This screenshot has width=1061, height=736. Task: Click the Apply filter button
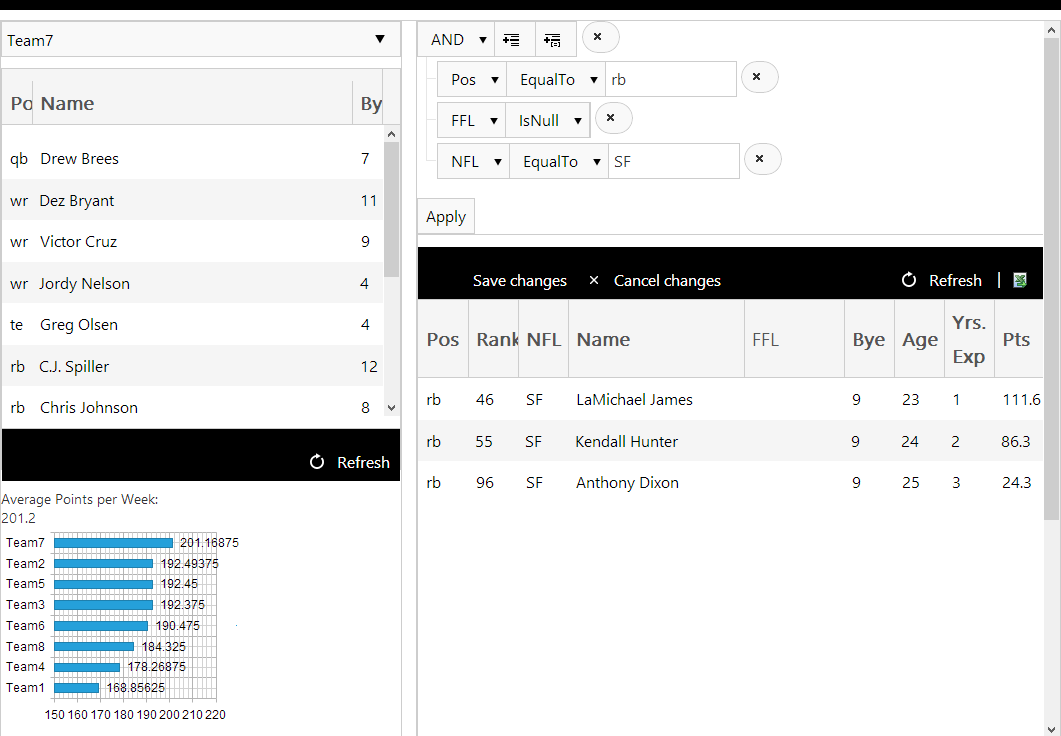coord(446,216)
